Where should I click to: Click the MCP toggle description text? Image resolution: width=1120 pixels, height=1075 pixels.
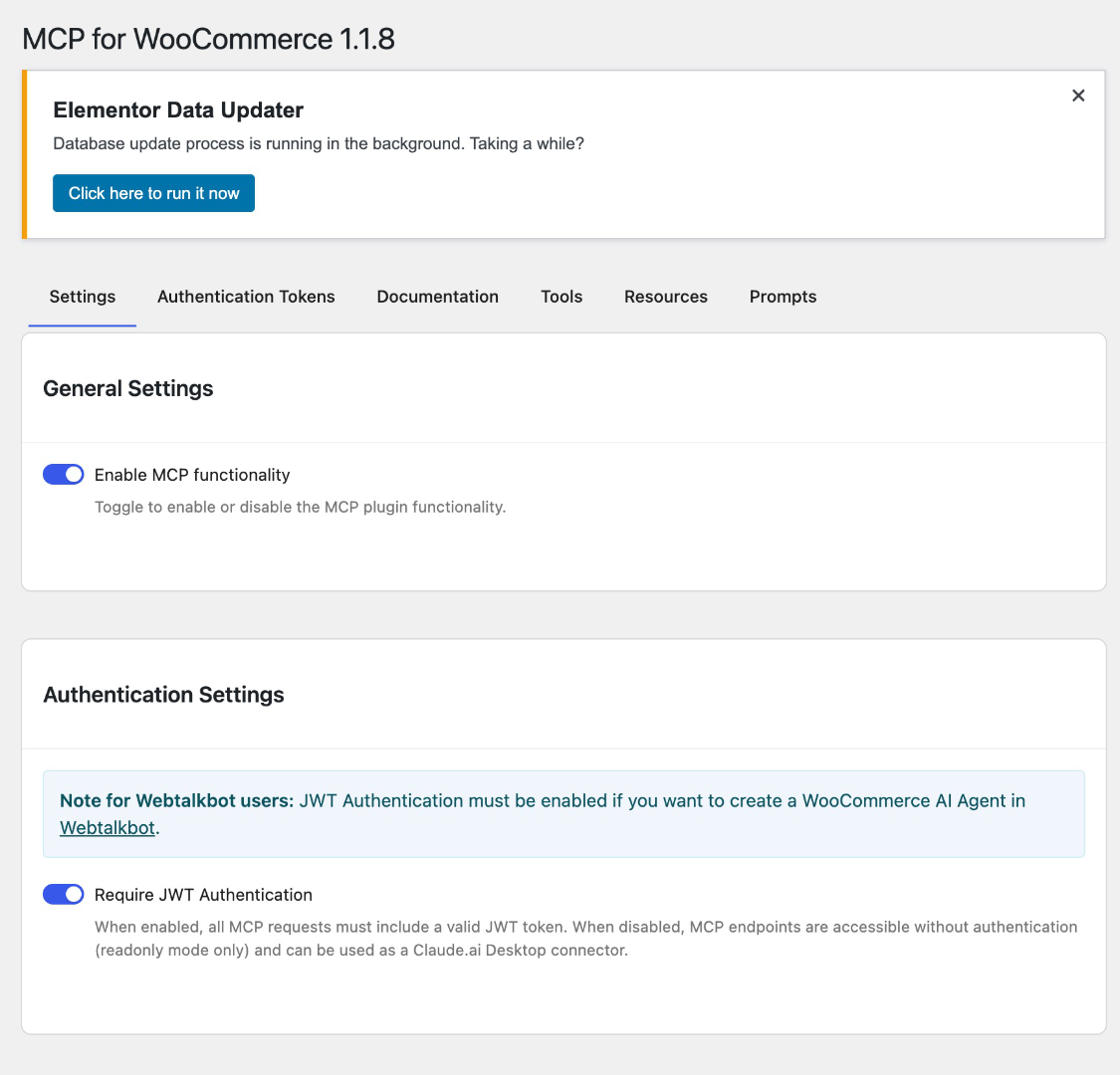300,507
